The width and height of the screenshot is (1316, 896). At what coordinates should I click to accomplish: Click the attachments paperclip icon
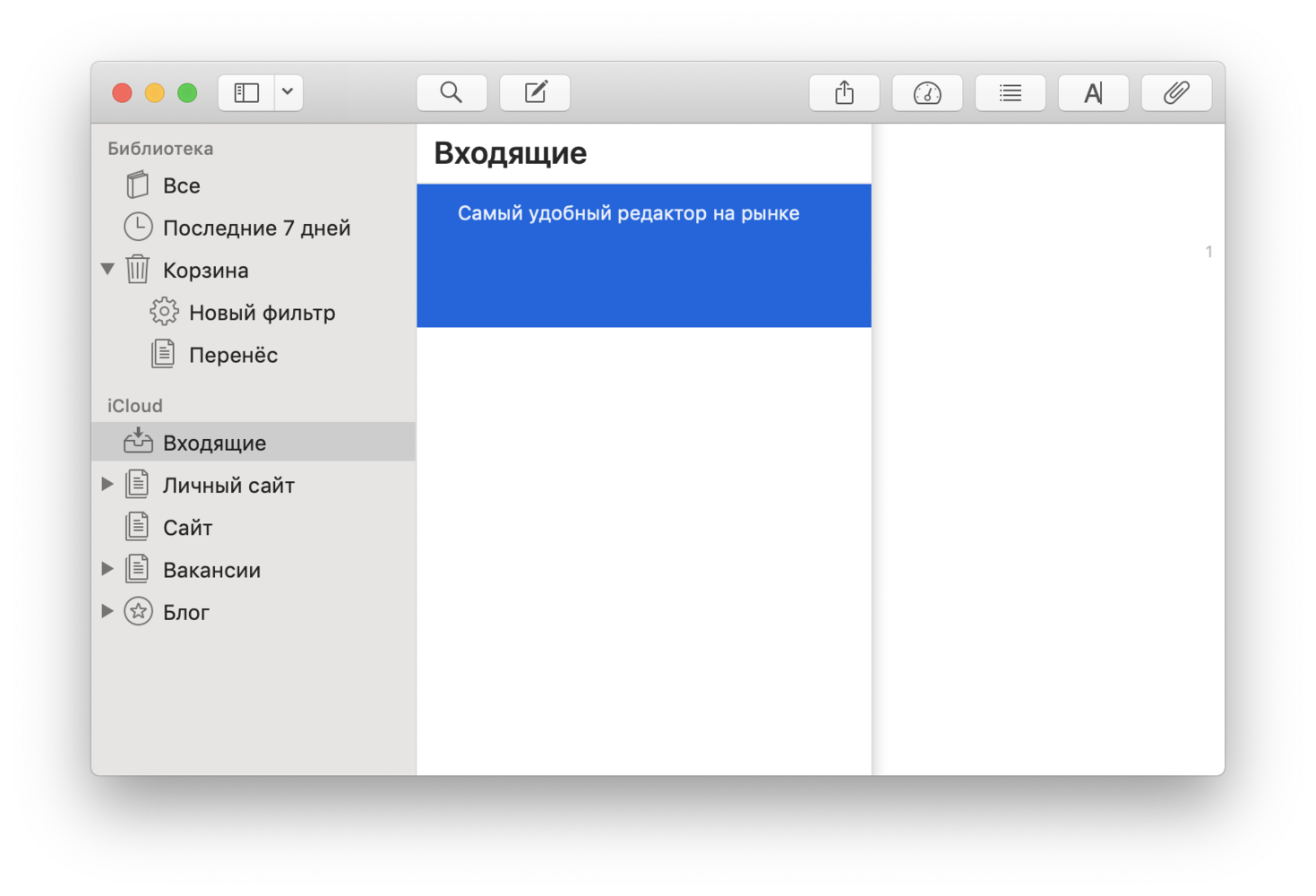tap(1176, 92)
